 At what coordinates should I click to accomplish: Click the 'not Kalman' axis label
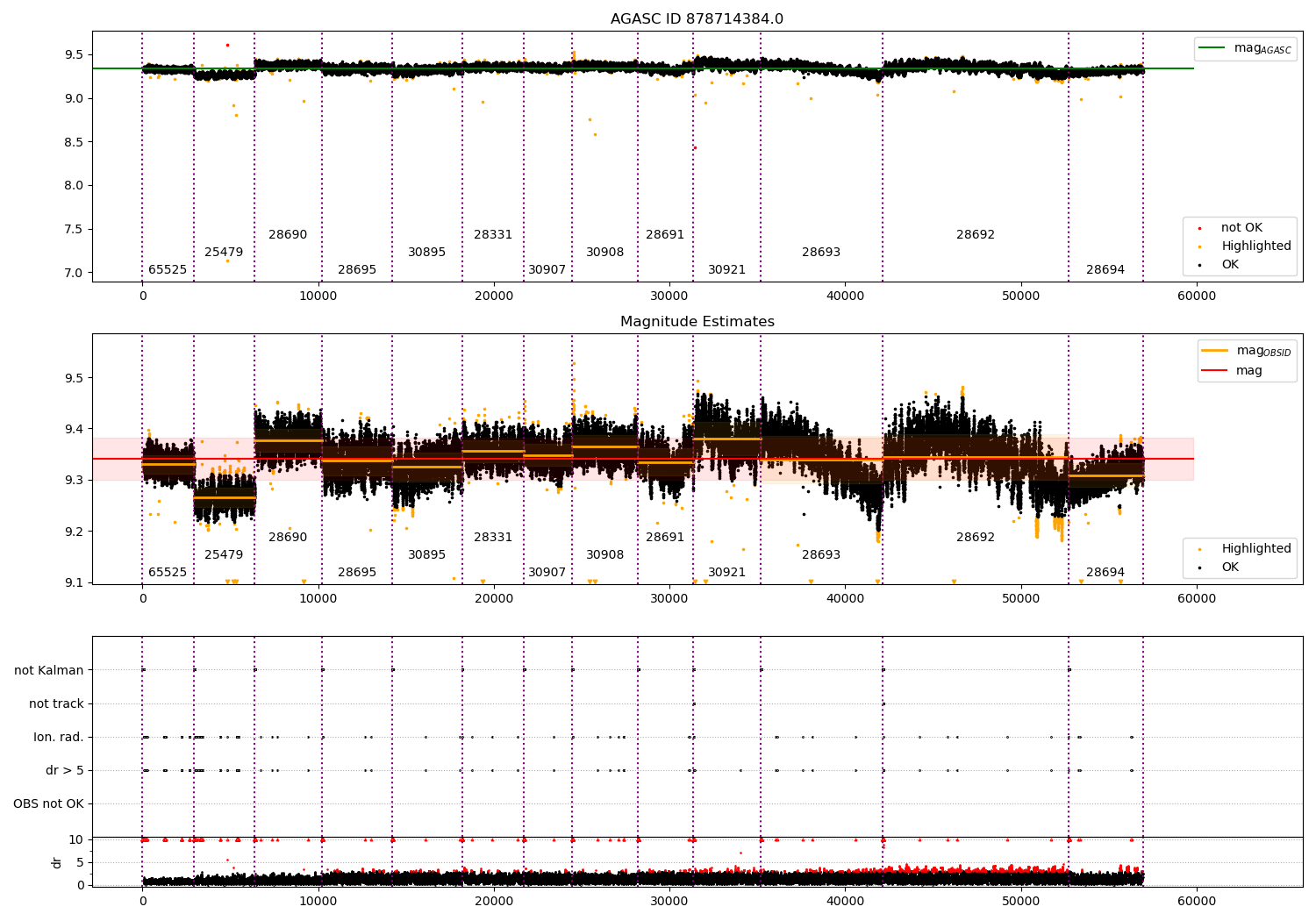49,670
